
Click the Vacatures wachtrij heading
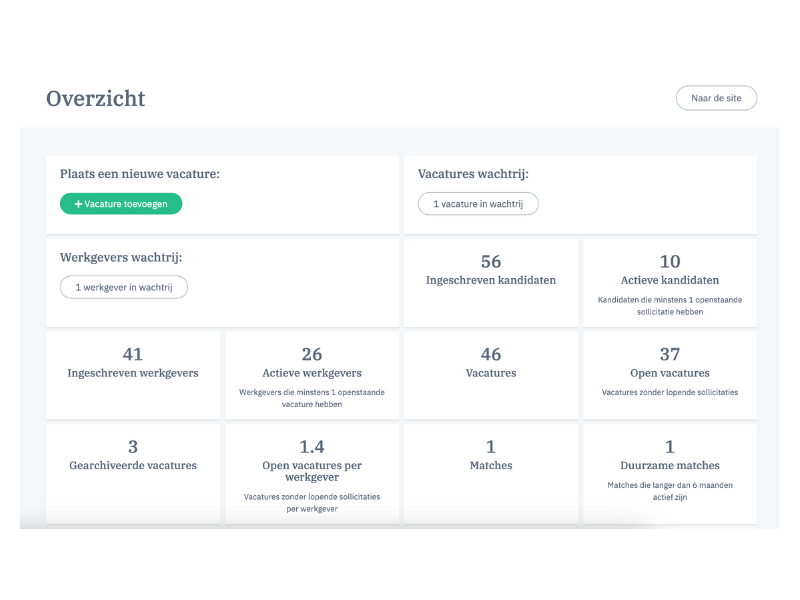point(473,174)
